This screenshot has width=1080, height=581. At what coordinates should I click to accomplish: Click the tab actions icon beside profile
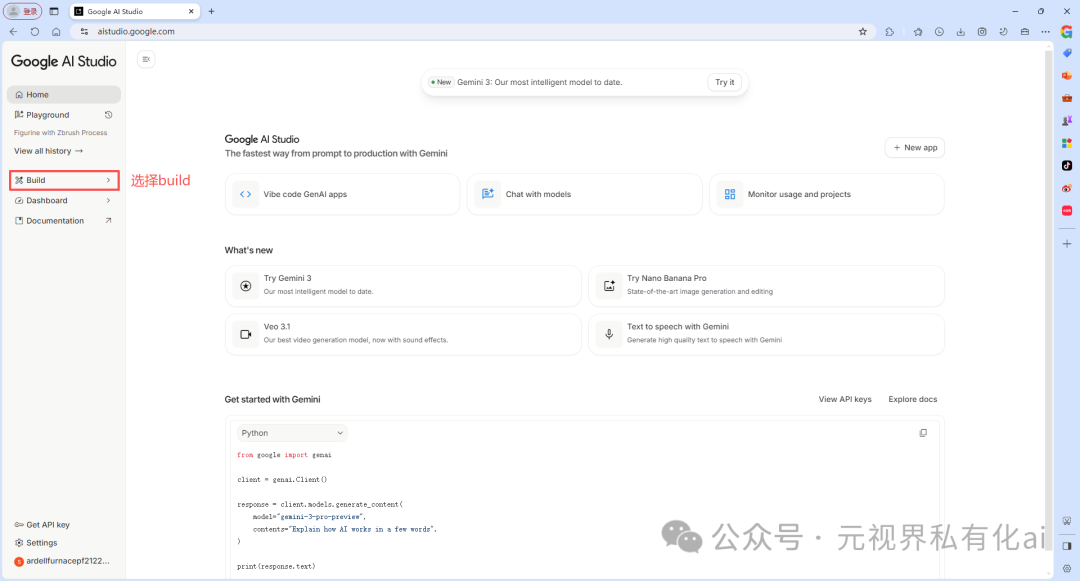tap(54, 11)
